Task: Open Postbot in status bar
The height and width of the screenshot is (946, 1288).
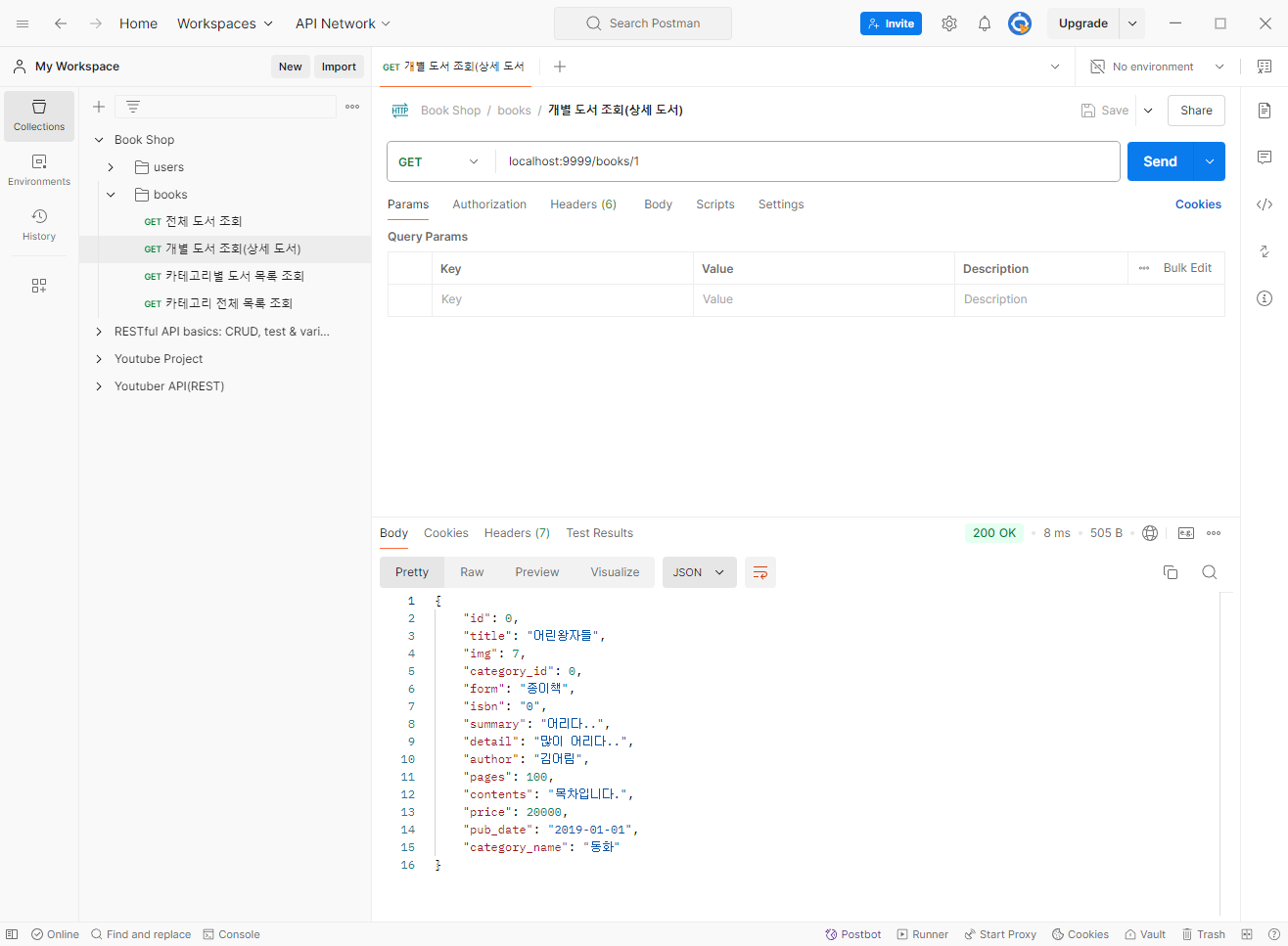Action: pyautogui.click(x=853, y=934)
